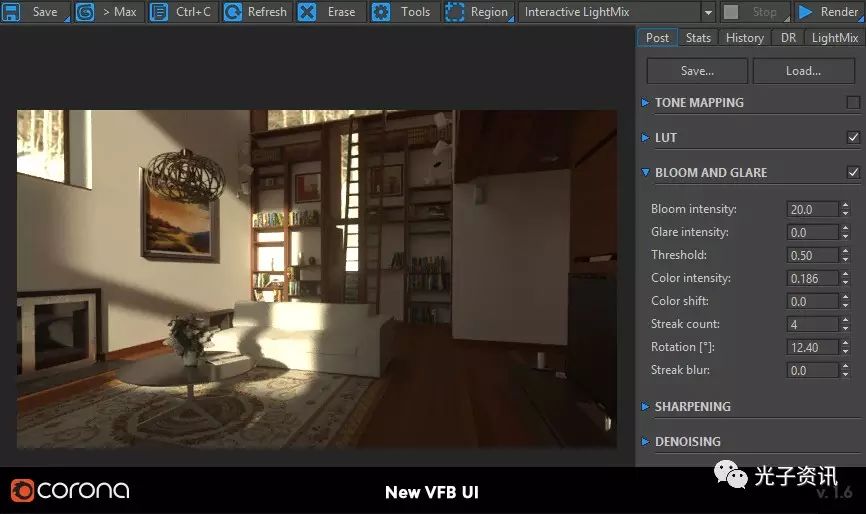Increase Bloom intensity with up spinner
The height and width of the screenshot is (514, 866).
tap(845, 205)
